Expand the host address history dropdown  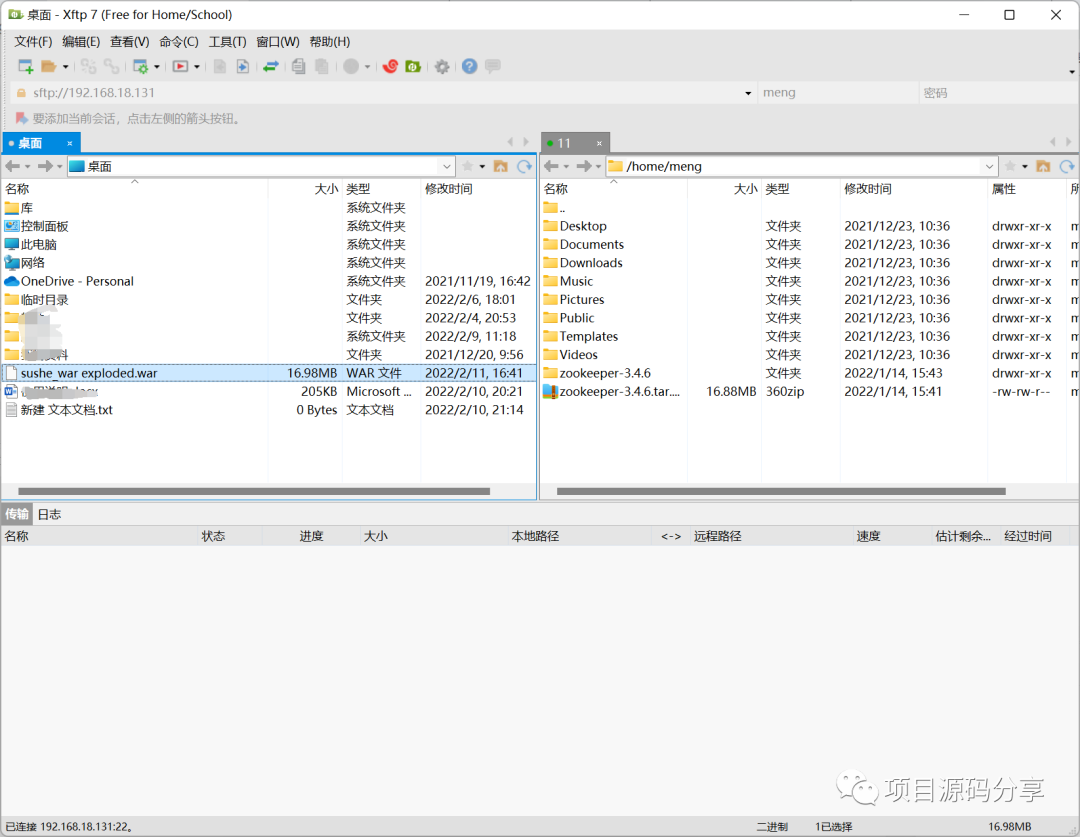[x=748, y=93]
